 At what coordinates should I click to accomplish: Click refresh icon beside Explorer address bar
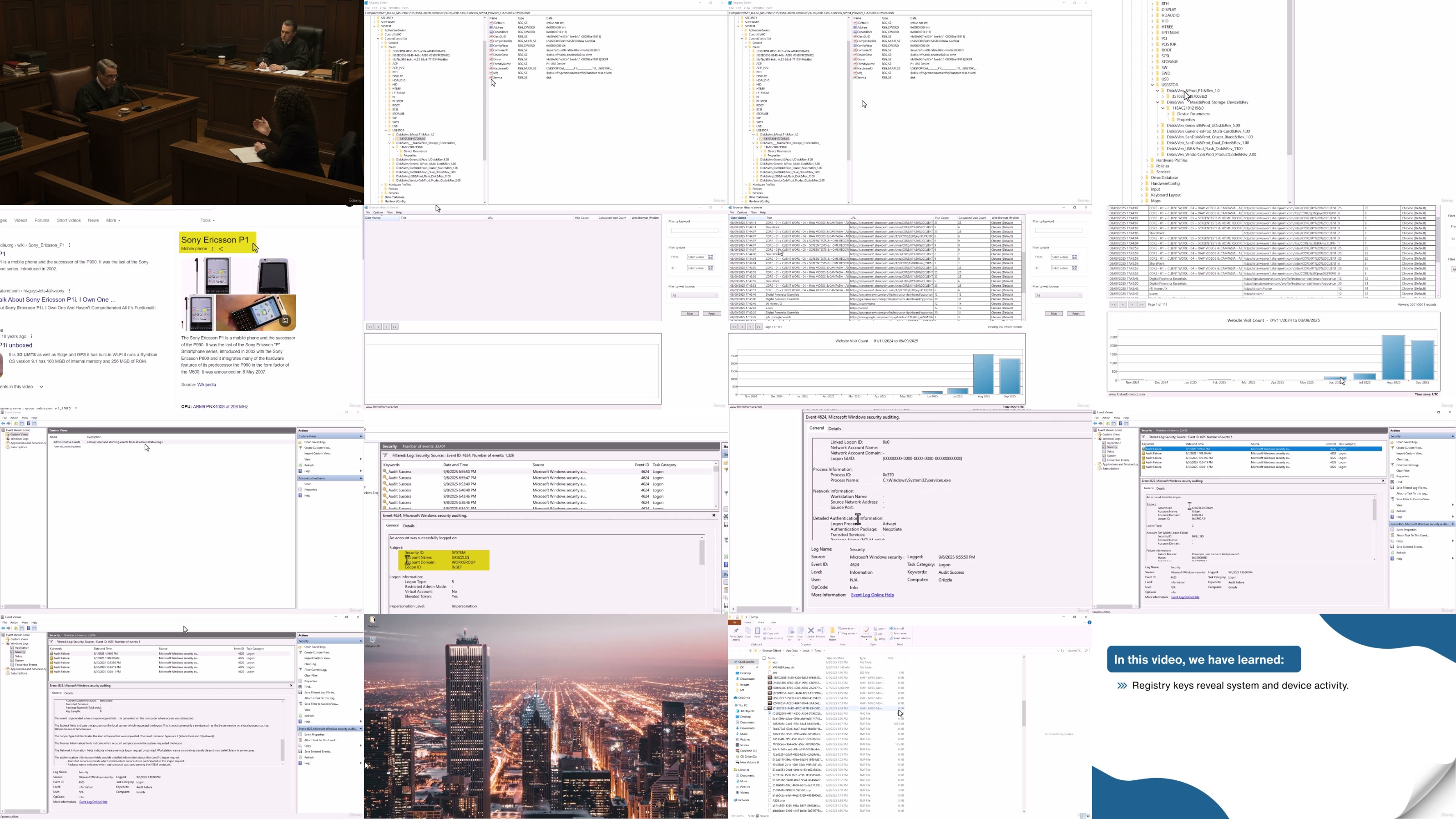[1062, 651]
